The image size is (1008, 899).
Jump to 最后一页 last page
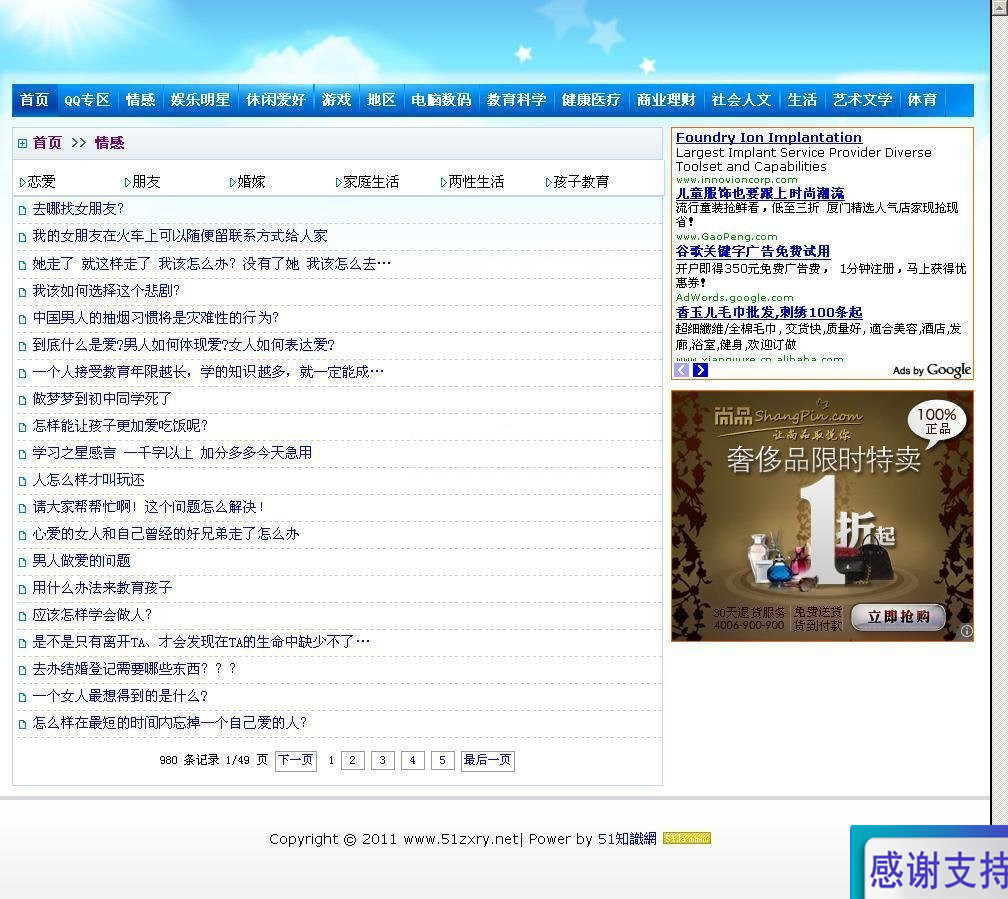click(x=487, y=760)
